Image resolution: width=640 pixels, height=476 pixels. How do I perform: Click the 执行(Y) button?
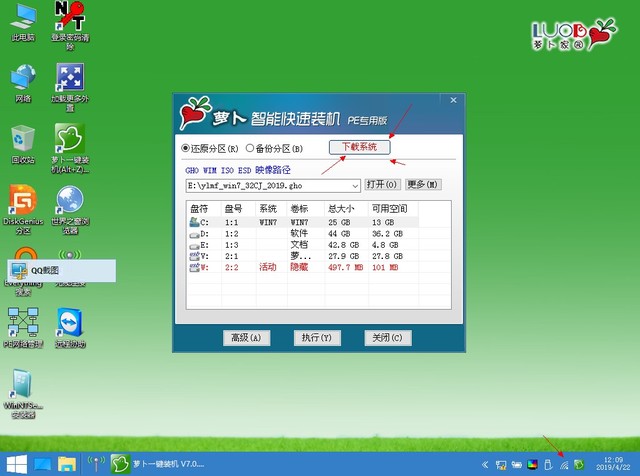pyautogui.click(x=317, y=338)
